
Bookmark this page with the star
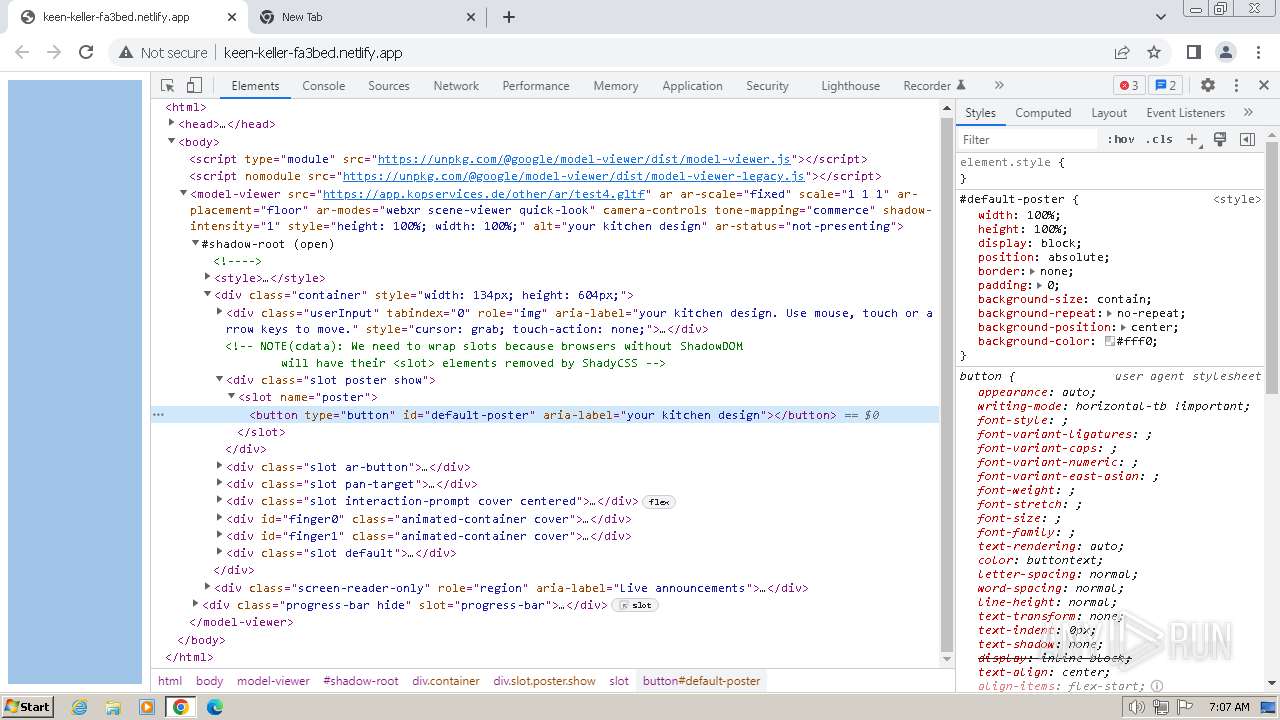[x=1154, y=52]
